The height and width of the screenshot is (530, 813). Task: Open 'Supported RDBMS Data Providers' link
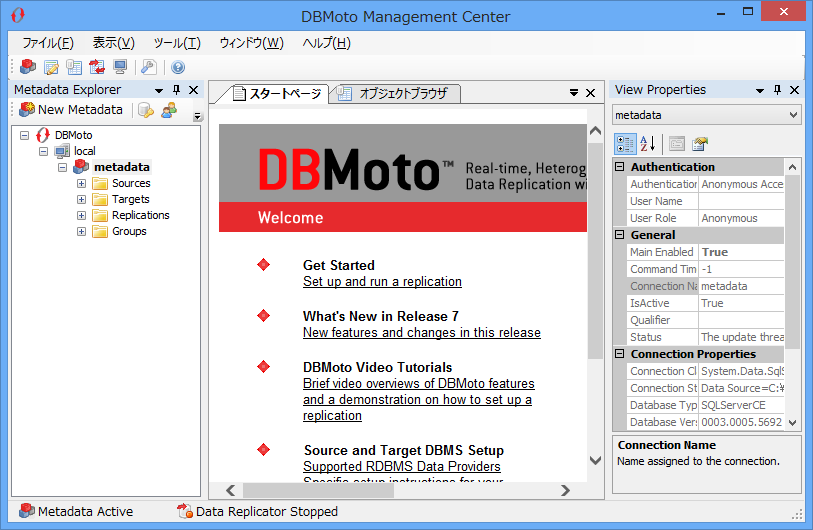pyautogui.click(x=402, y=466)
